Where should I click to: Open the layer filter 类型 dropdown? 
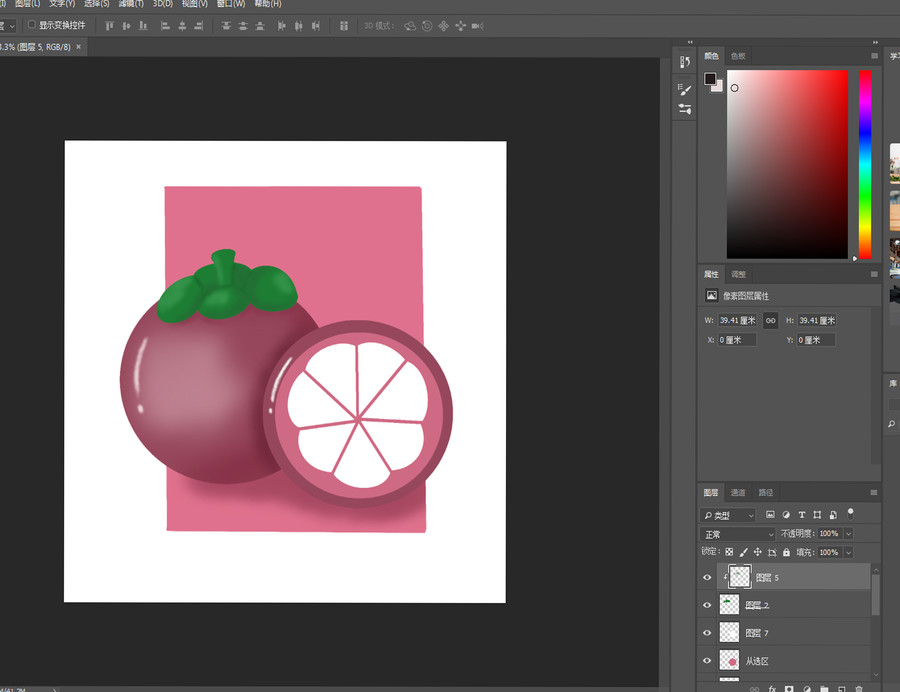tap(728, 515)
